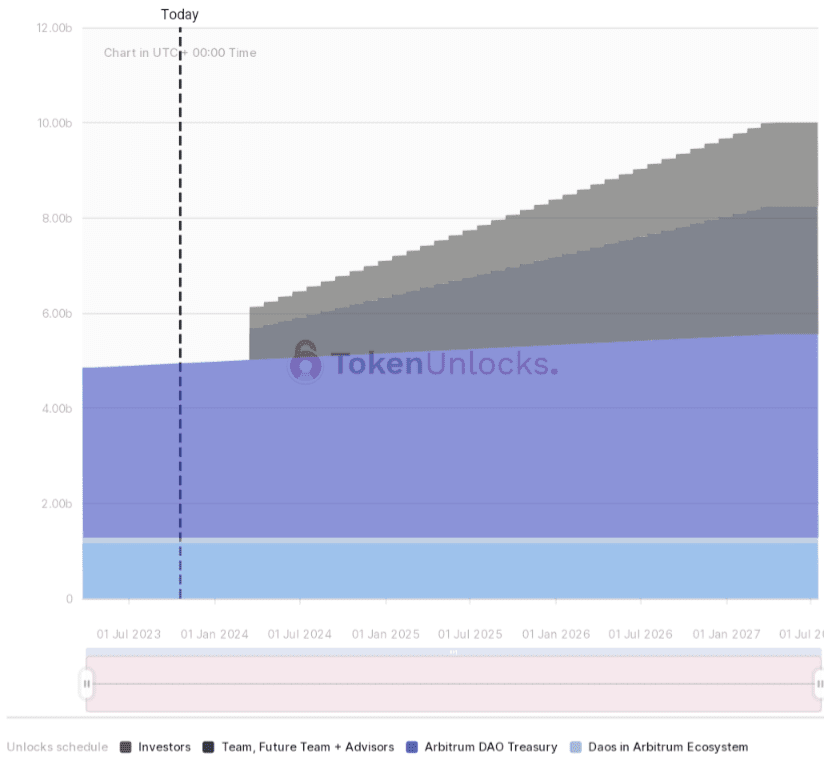Toggle visibility of the Investors series

pos(155,746)
